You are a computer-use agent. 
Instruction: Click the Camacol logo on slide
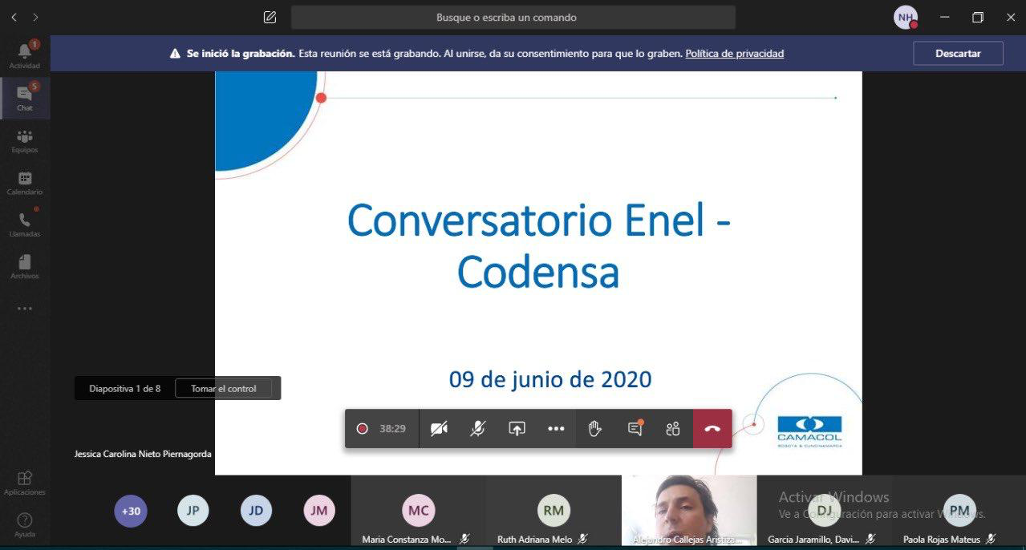tap(809, 432)
